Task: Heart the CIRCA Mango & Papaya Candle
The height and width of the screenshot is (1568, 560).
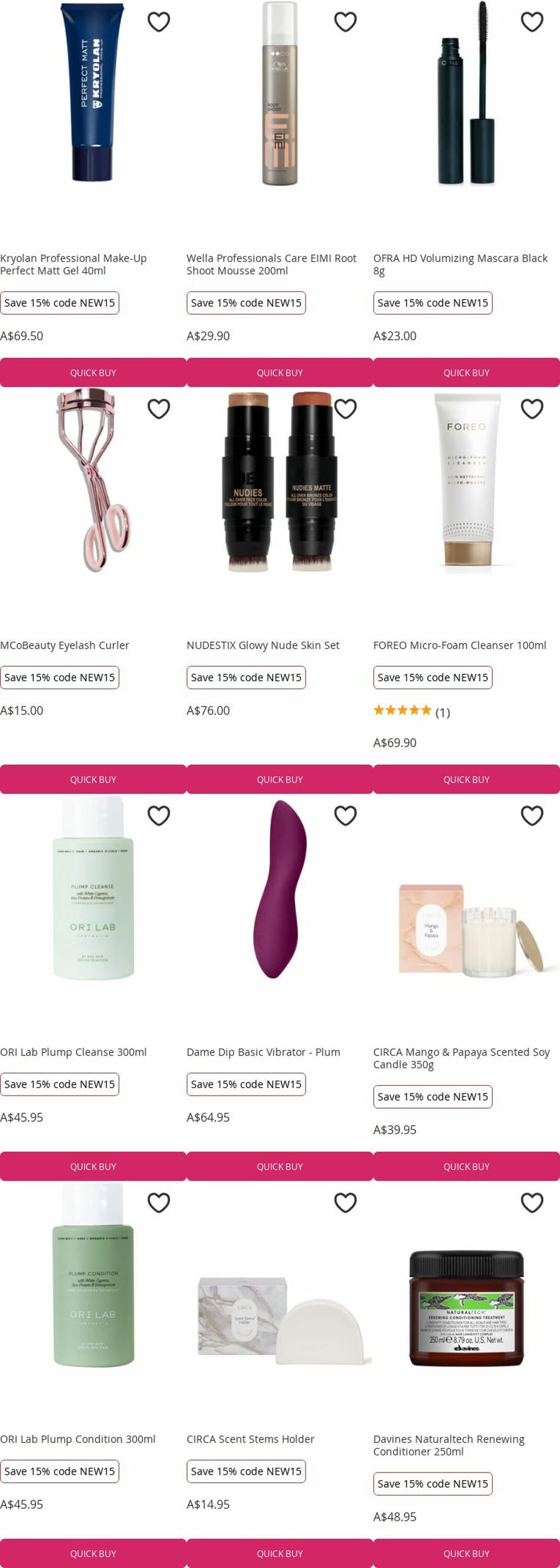Action: point(532,816)
